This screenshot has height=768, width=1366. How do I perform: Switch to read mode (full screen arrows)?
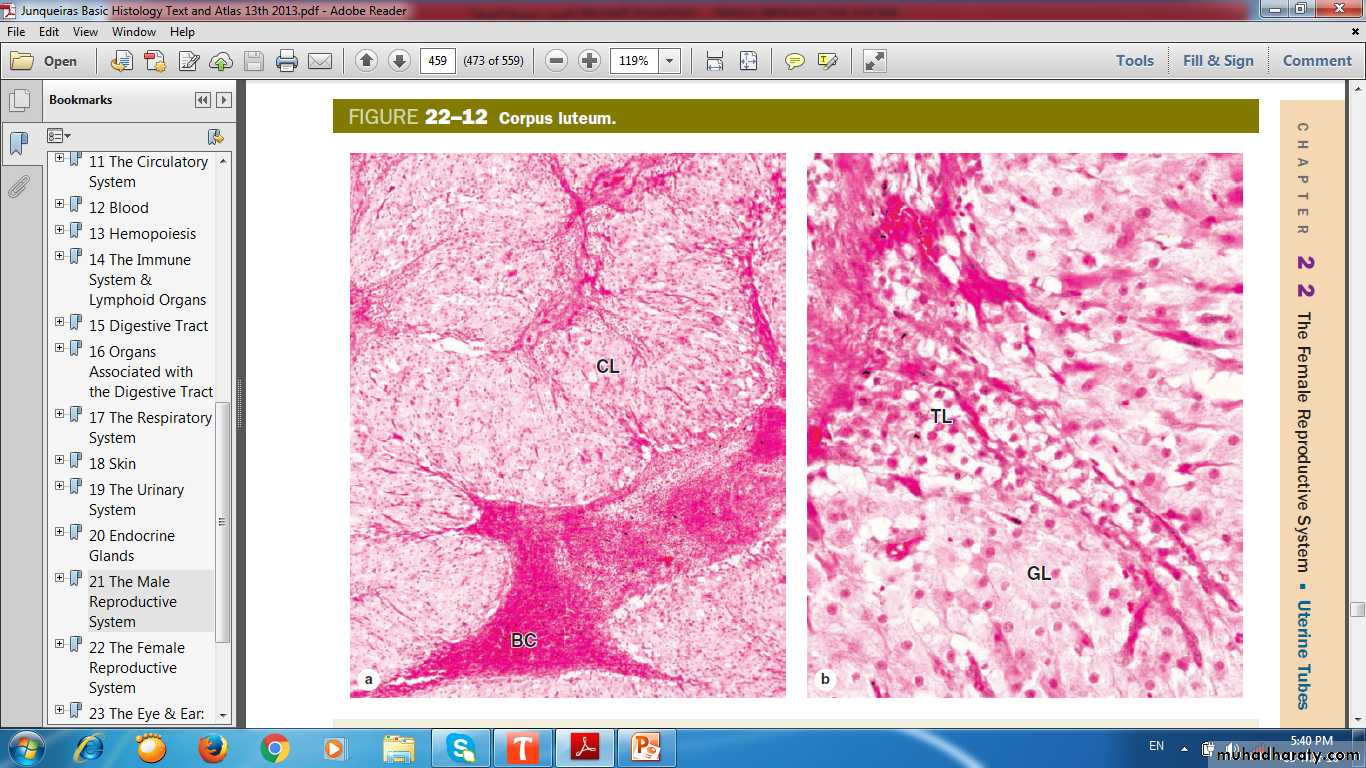(x=874, y=61)
